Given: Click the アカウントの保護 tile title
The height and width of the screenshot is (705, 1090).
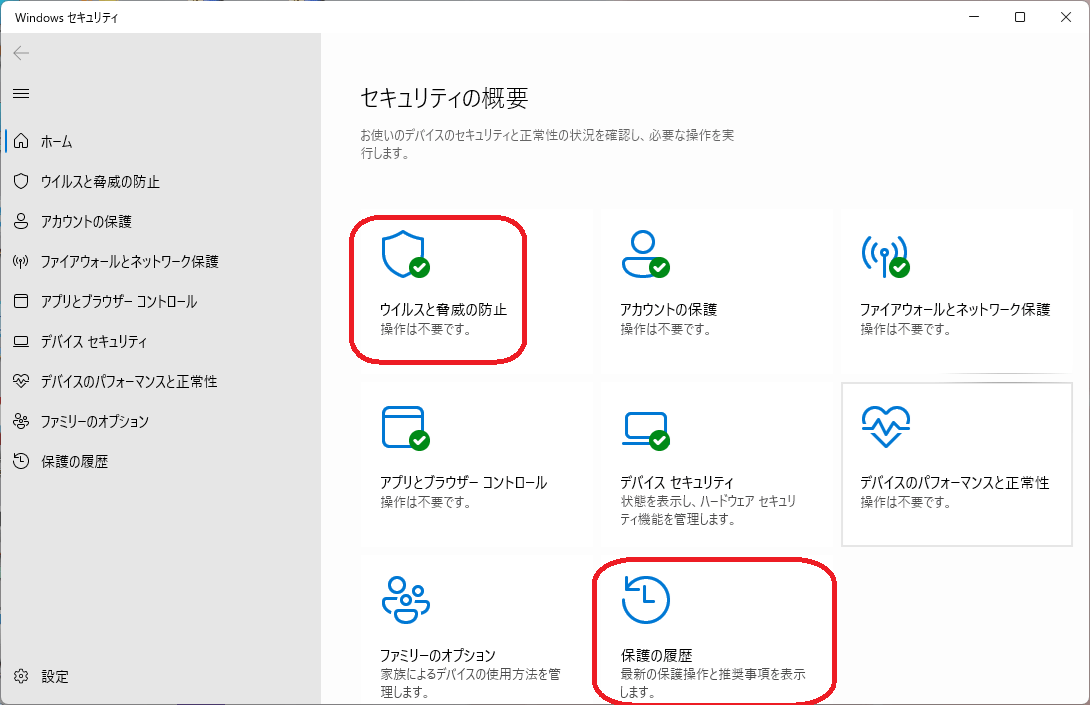Looking at the screenshot, I should 668,309.
